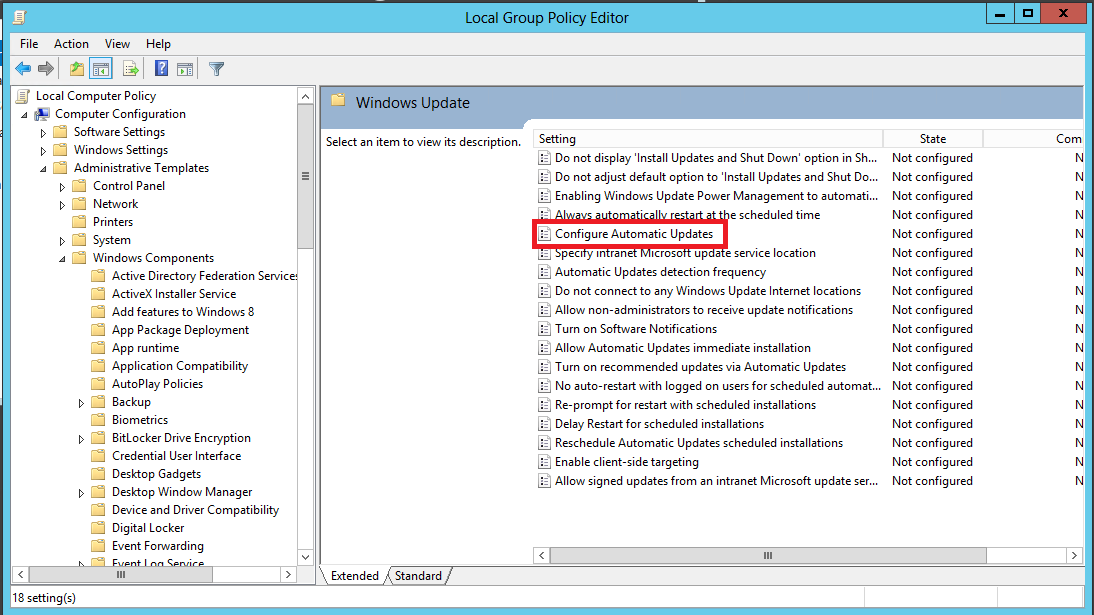The width and height of the screenshot is (1094, 615).
Task: Expand the BitLocker Drive Encryption folder
Action: [x=81, y=439]
